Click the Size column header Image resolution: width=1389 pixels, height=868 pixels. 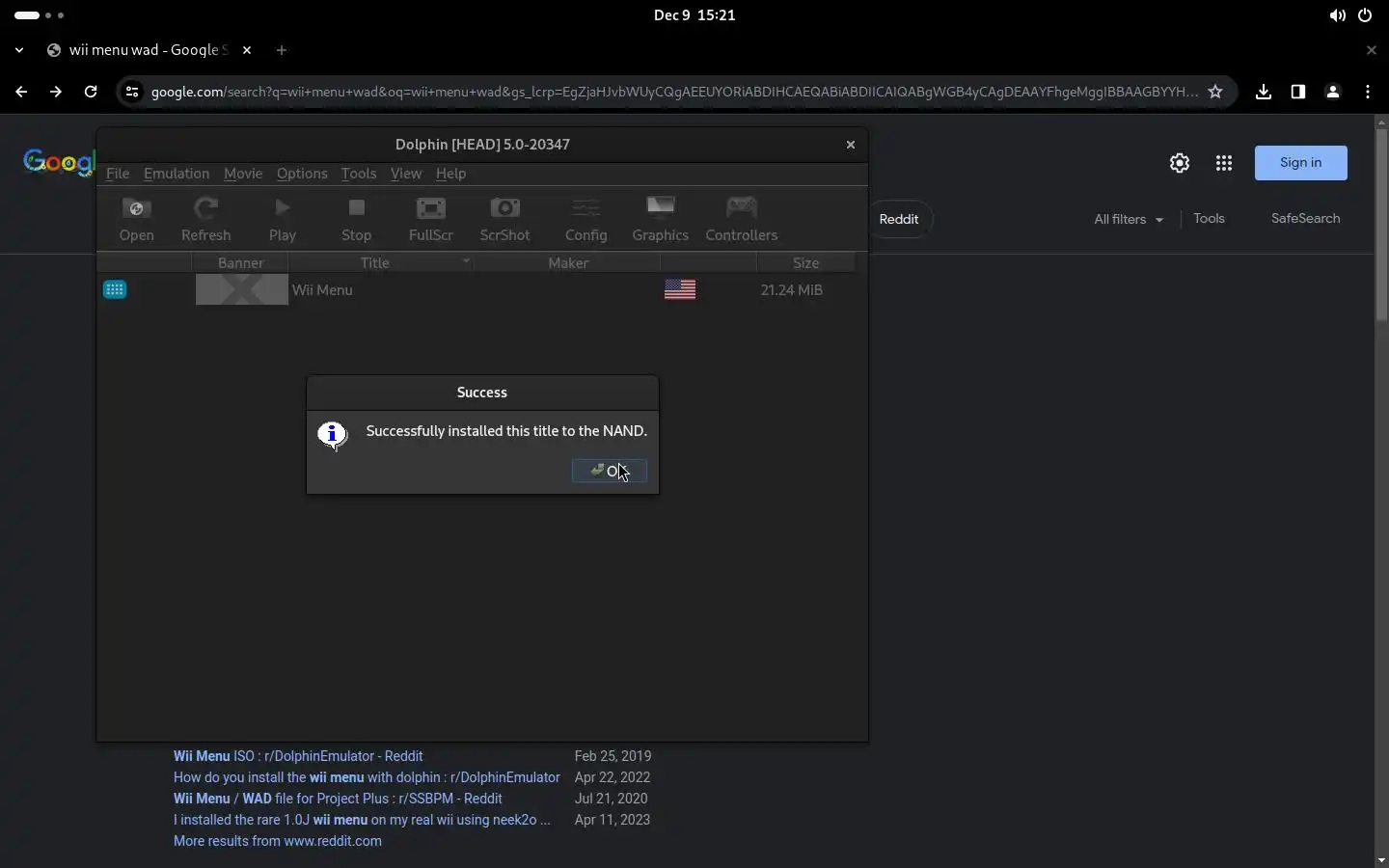(805, 262)
